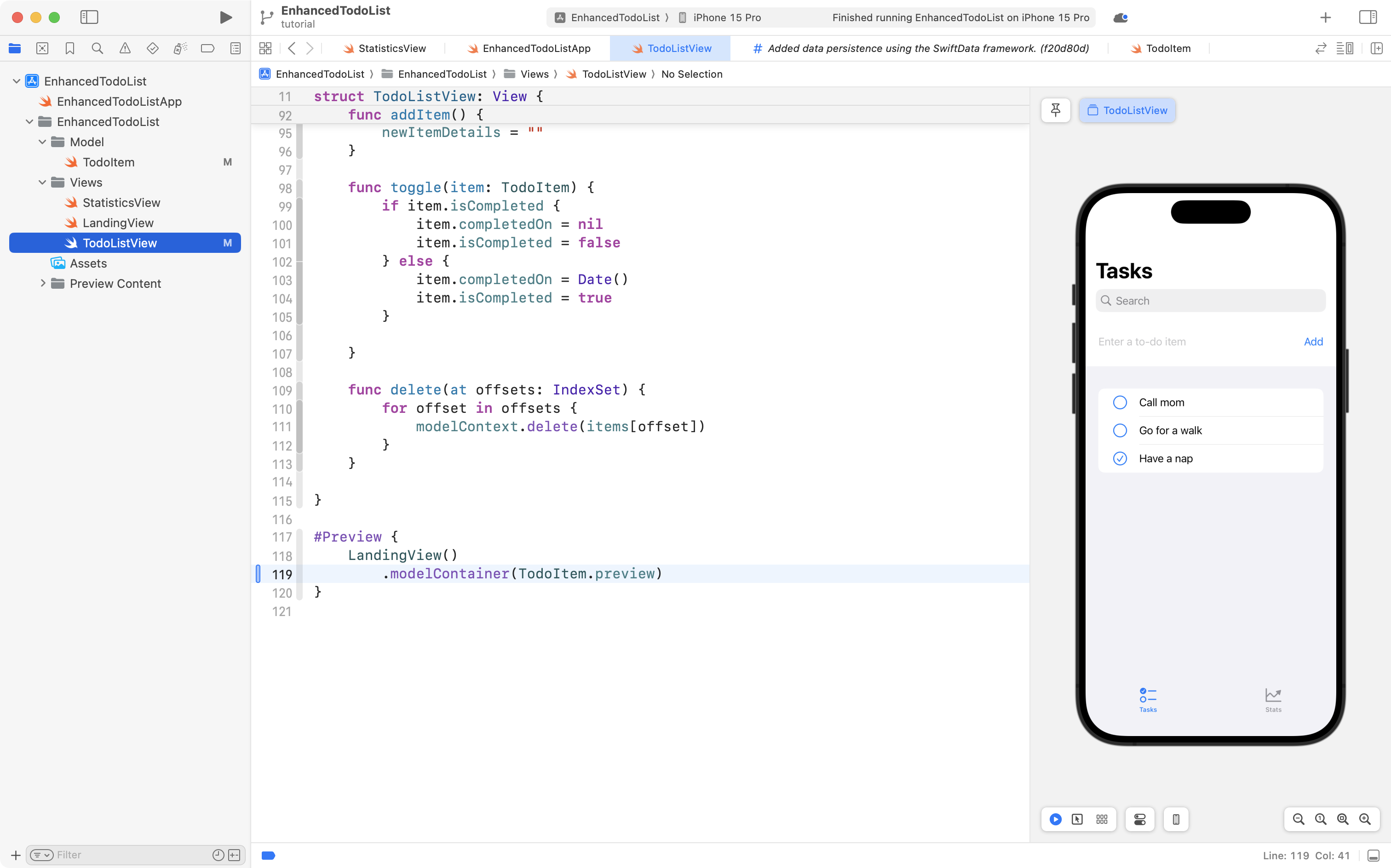Collapse the Model group in the navigator
The height and width of the screenshot is (868, 1391).
[x=41, y=142]
